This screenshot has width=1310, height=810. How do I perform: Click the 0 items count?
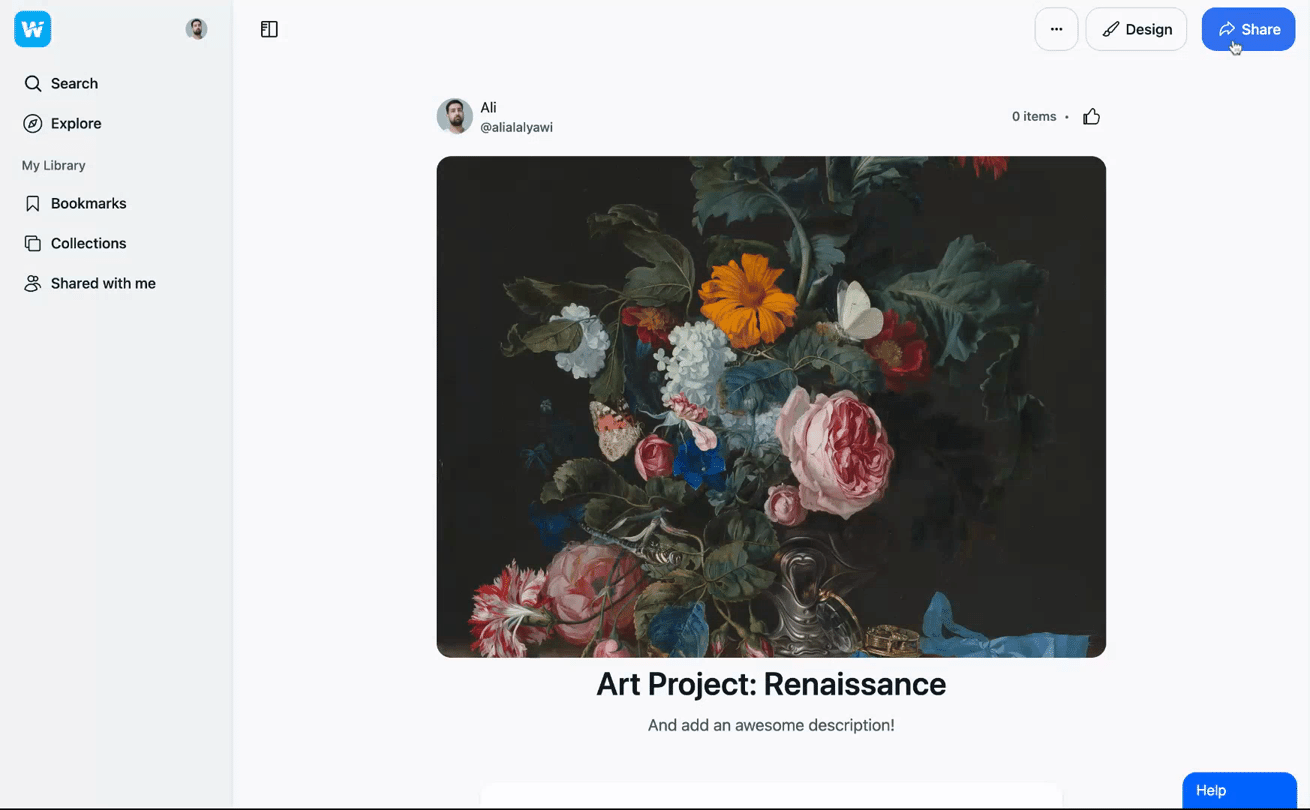tap(1033, 117)
